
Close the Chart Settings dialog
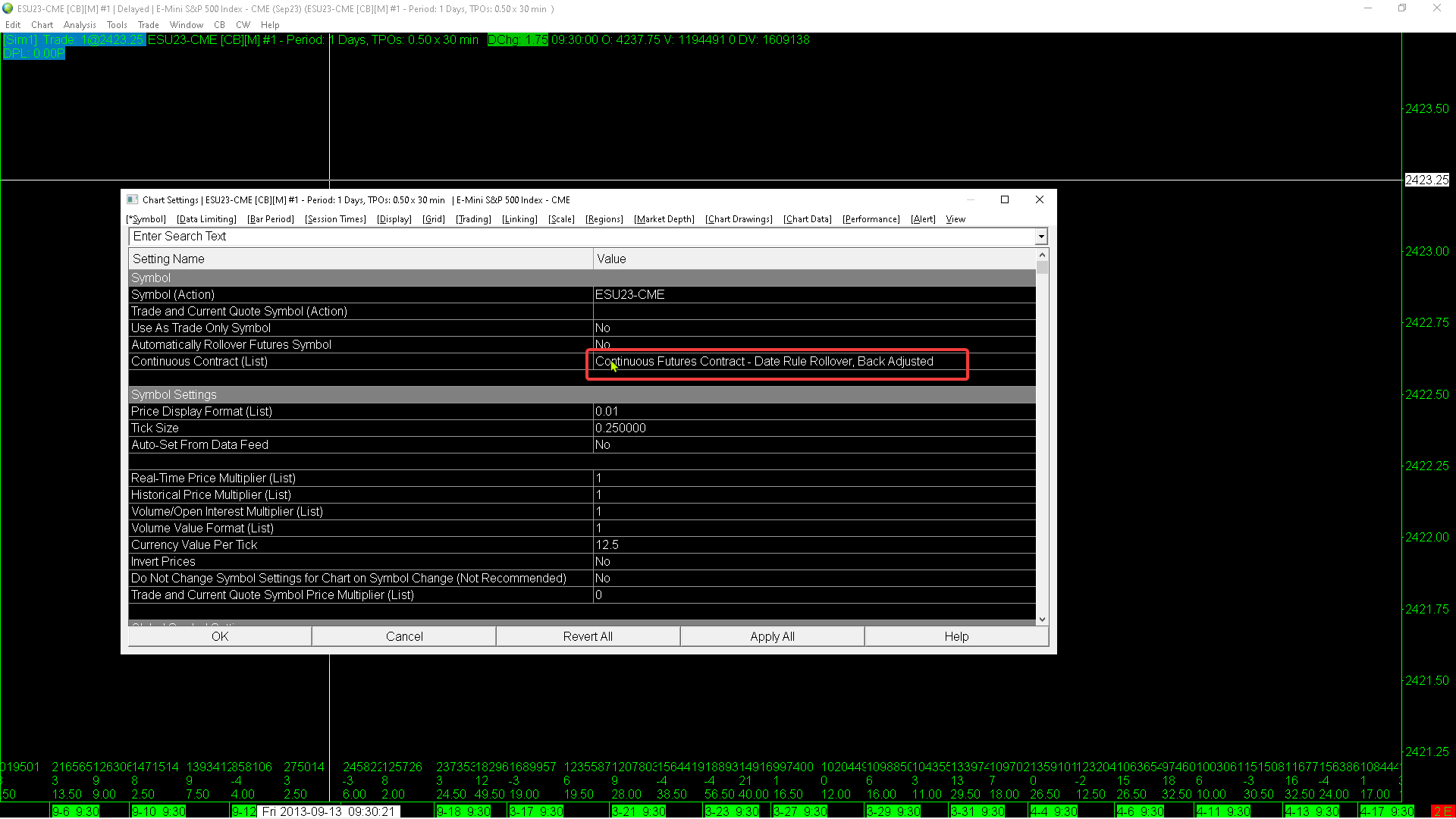click(x=1040, y=199)
